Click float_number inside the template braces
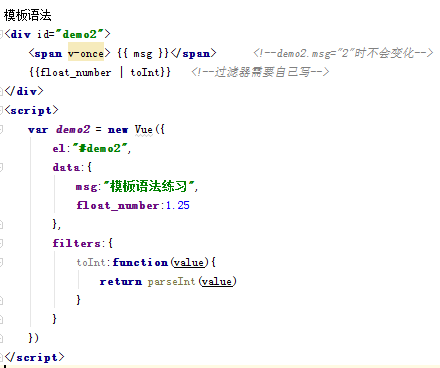Image resolution: width=440 pixels, height=368 pixels. point(76,72)
